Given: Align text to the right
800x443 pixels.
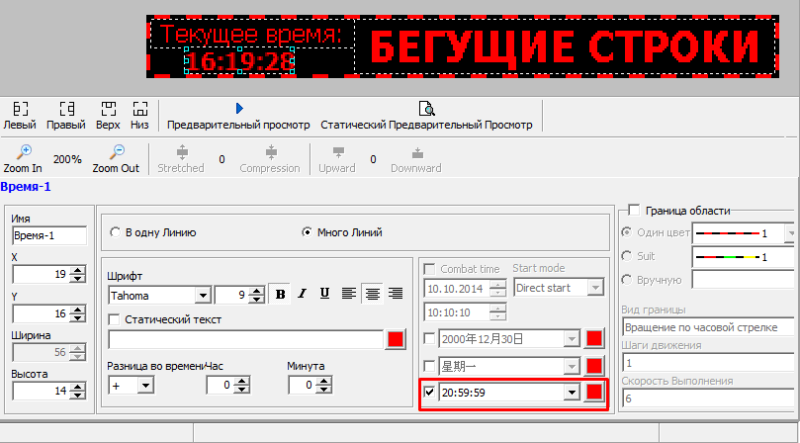Looking at the screenshot, I should 395,294.
